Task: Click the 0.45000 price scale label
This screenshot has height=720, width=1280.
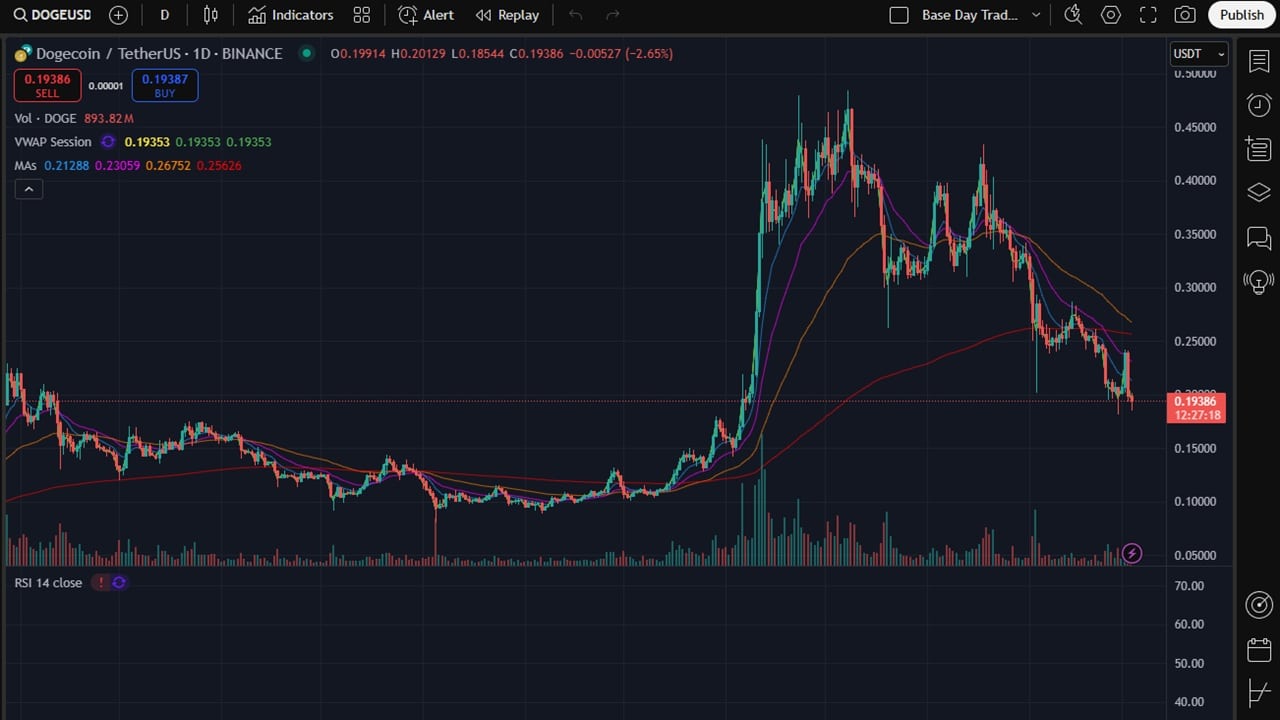Action: [x=1195, y=127]
